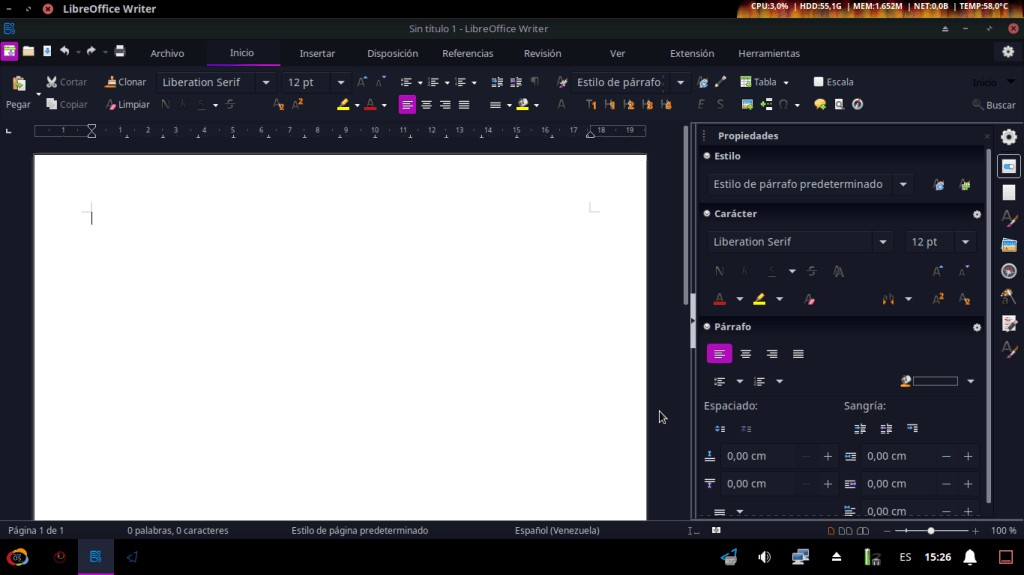This screenshot has height=575, width=1024.
Task: Toggle justified alignment in the ribbon
Action: 464,104
